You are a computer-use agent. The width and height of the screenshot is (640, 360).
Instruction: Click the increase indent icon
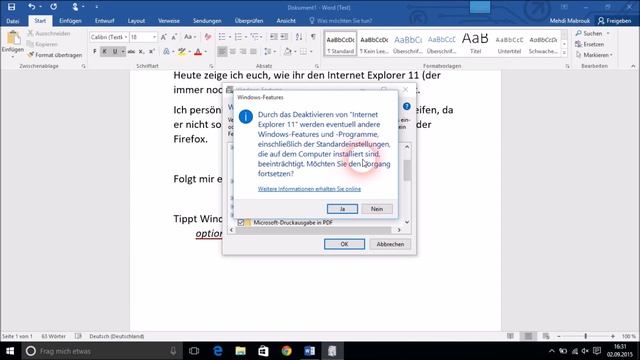click(284, 37)
